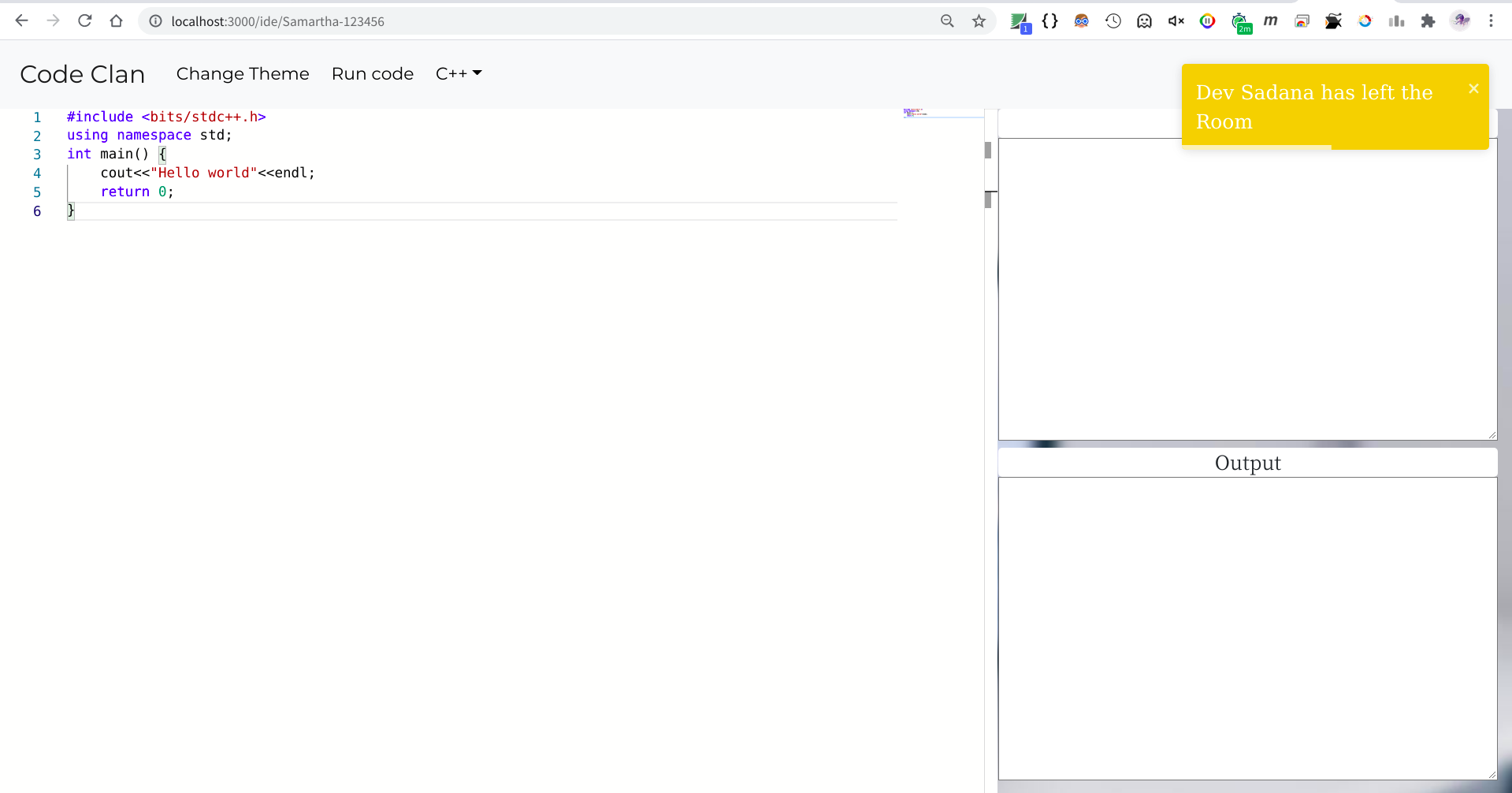Screen dimensions: 1512x793
Task: Click inside the Output text area
Action: pos(1247,628)
